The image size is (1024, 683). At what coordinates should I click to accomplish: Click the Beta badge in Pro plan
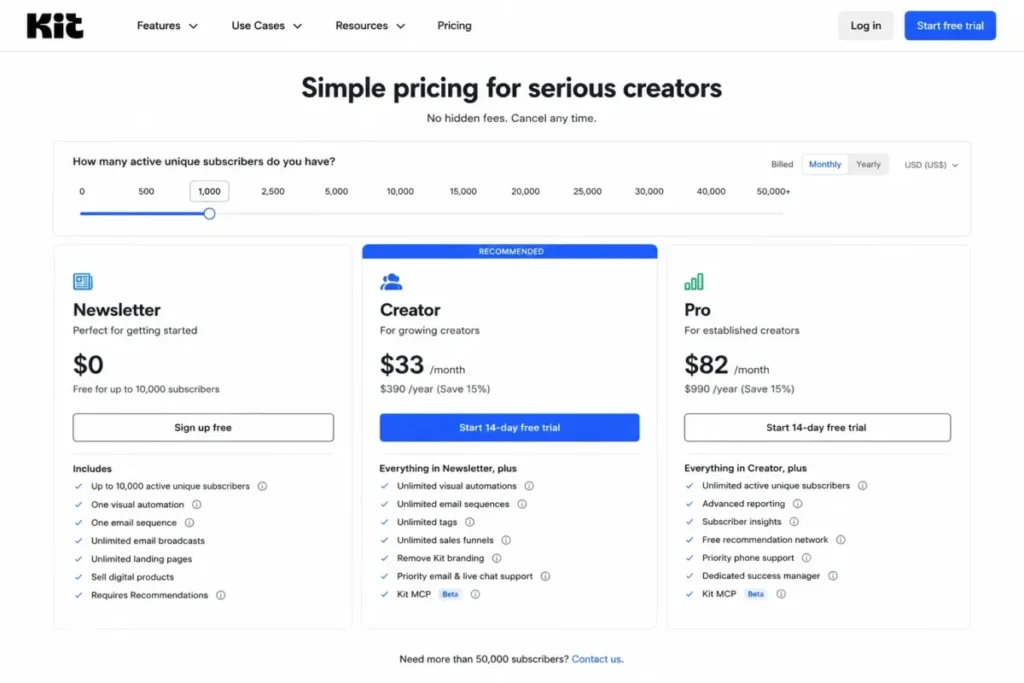(756, 594)
